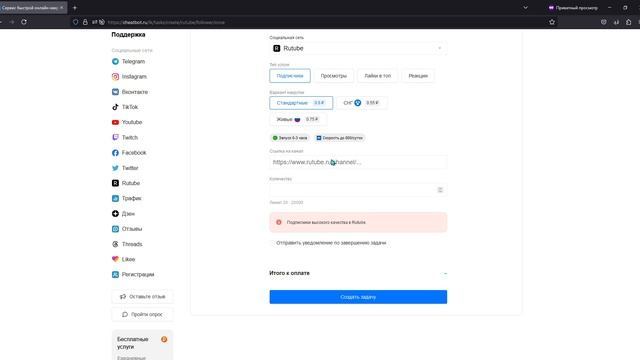
Task: Switch to Просмотры service tab
Action: point(333,76)
